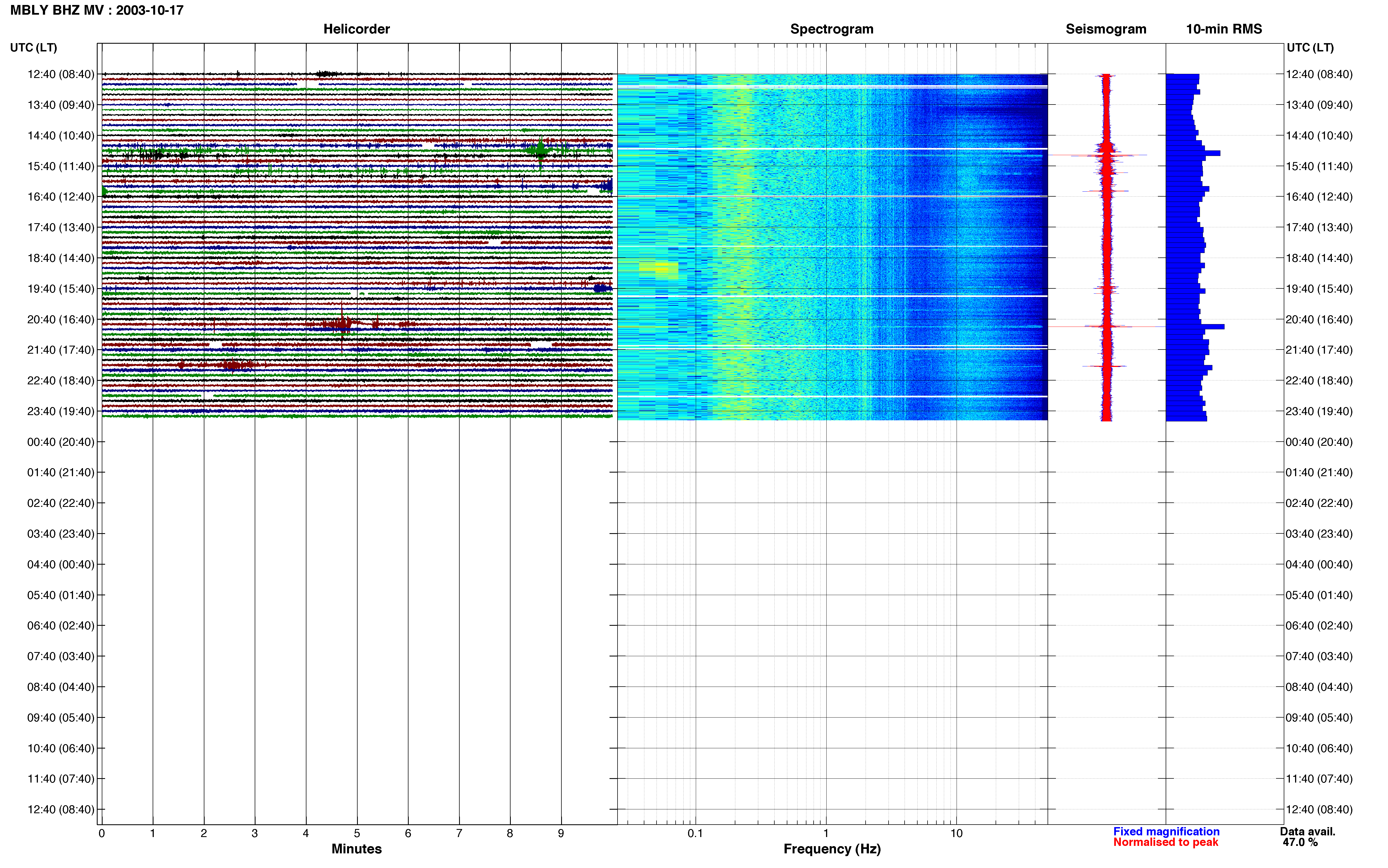Click the 'Frequency (Hz)' x-axis label
This screenshot has height=868, width=1388.
pos(832,849)
